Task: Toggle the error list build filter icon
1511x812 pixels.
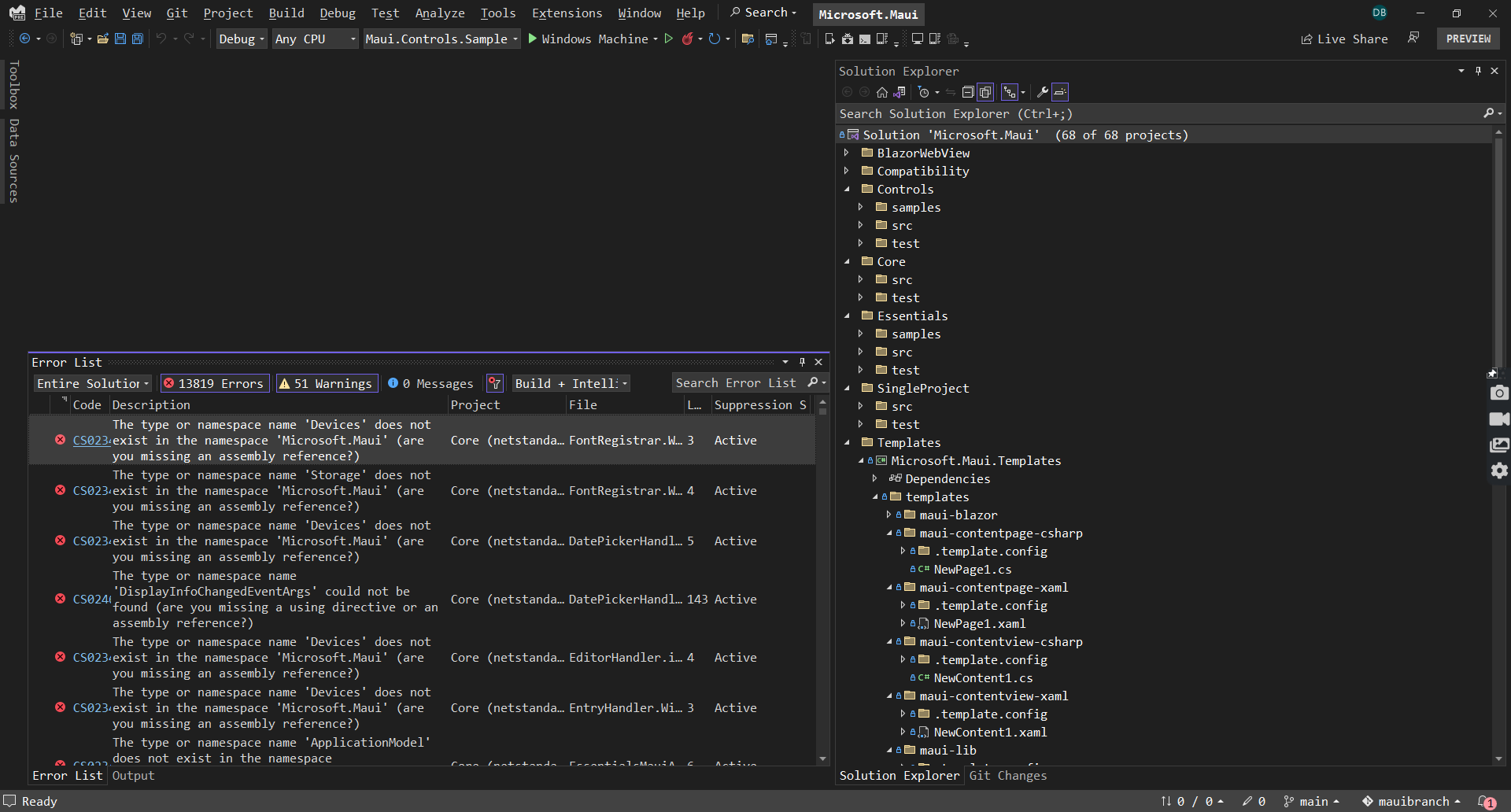Action: point(495,383)
